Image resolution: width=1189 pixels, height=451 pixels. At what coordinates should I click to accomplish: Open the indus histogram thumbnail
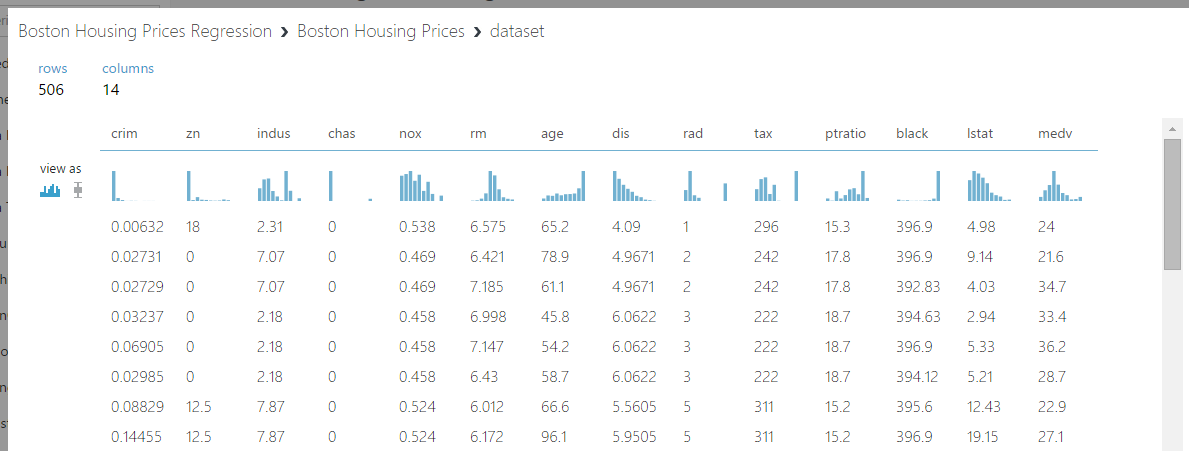pyautogui.click(x=280, y=186)
